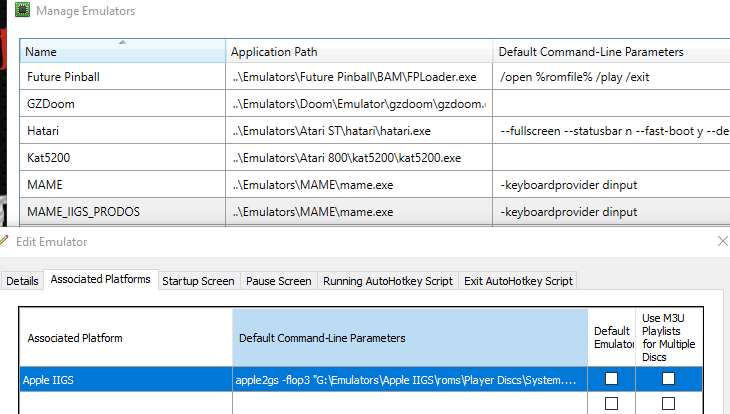Select the MAME emulator name cell
The image size is (730, 414).
point(122,184)
